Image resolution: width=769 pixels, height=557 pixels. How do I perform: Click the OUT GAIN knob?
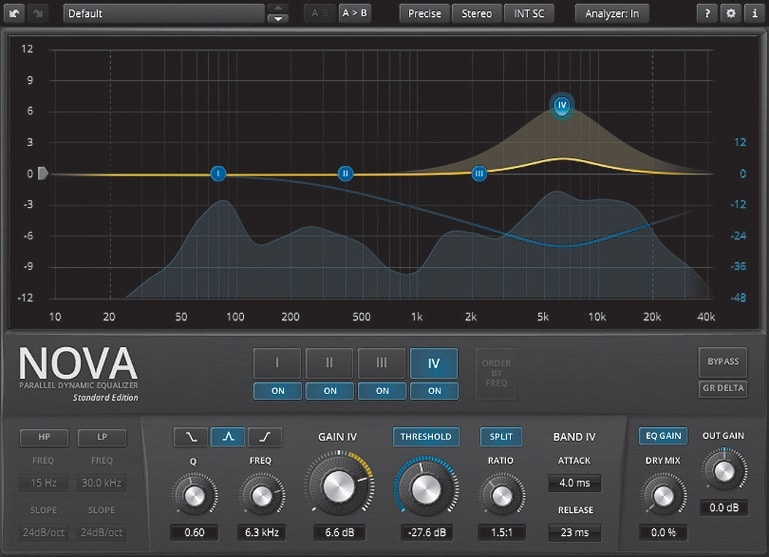click(x=724, y=471)
